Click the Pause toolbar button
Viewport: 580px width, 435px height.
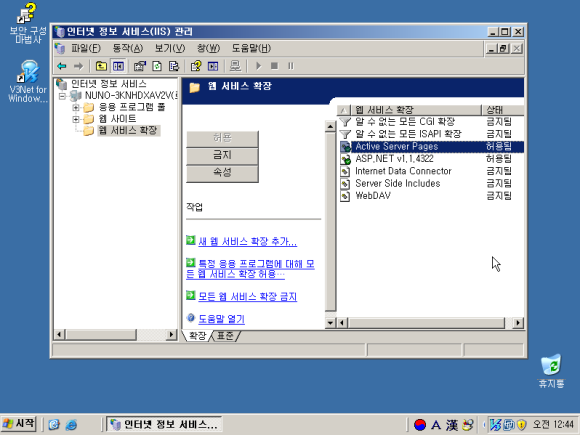point(291,66)
